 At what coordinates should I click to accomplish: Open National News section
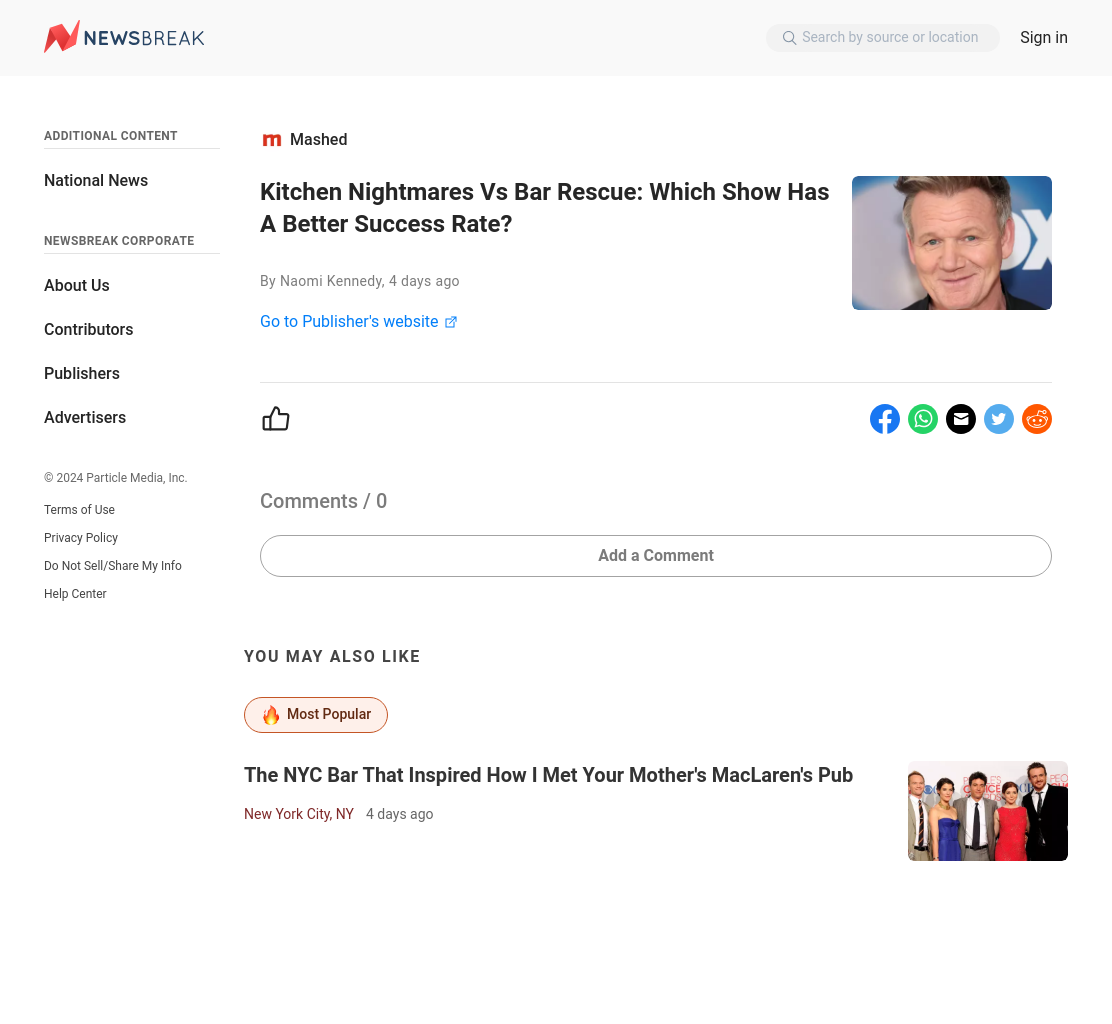point(96,181)
